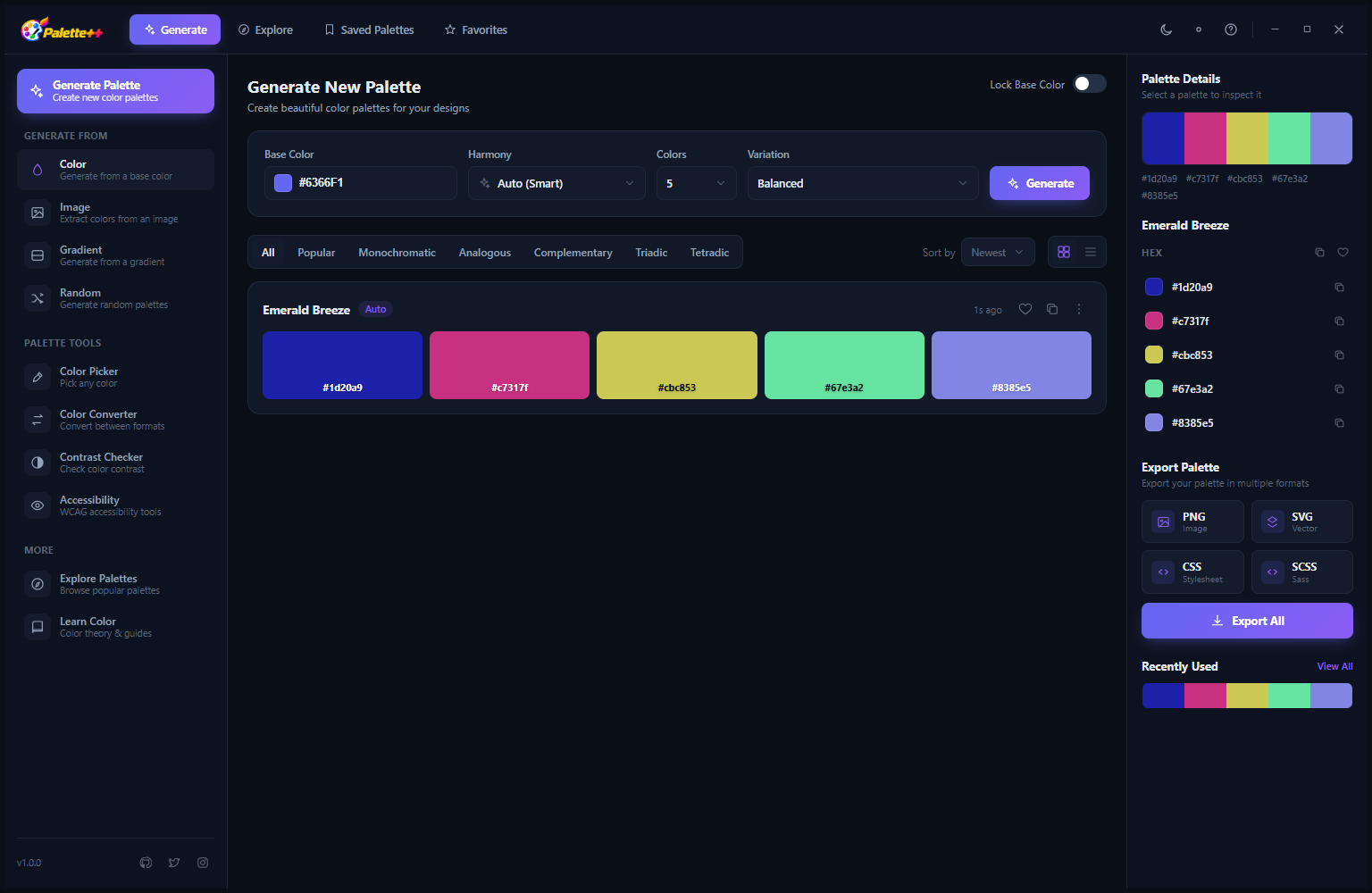1372x893 pixels.
Task: Export palette as SCSS
Action: tap(1302, 572)
